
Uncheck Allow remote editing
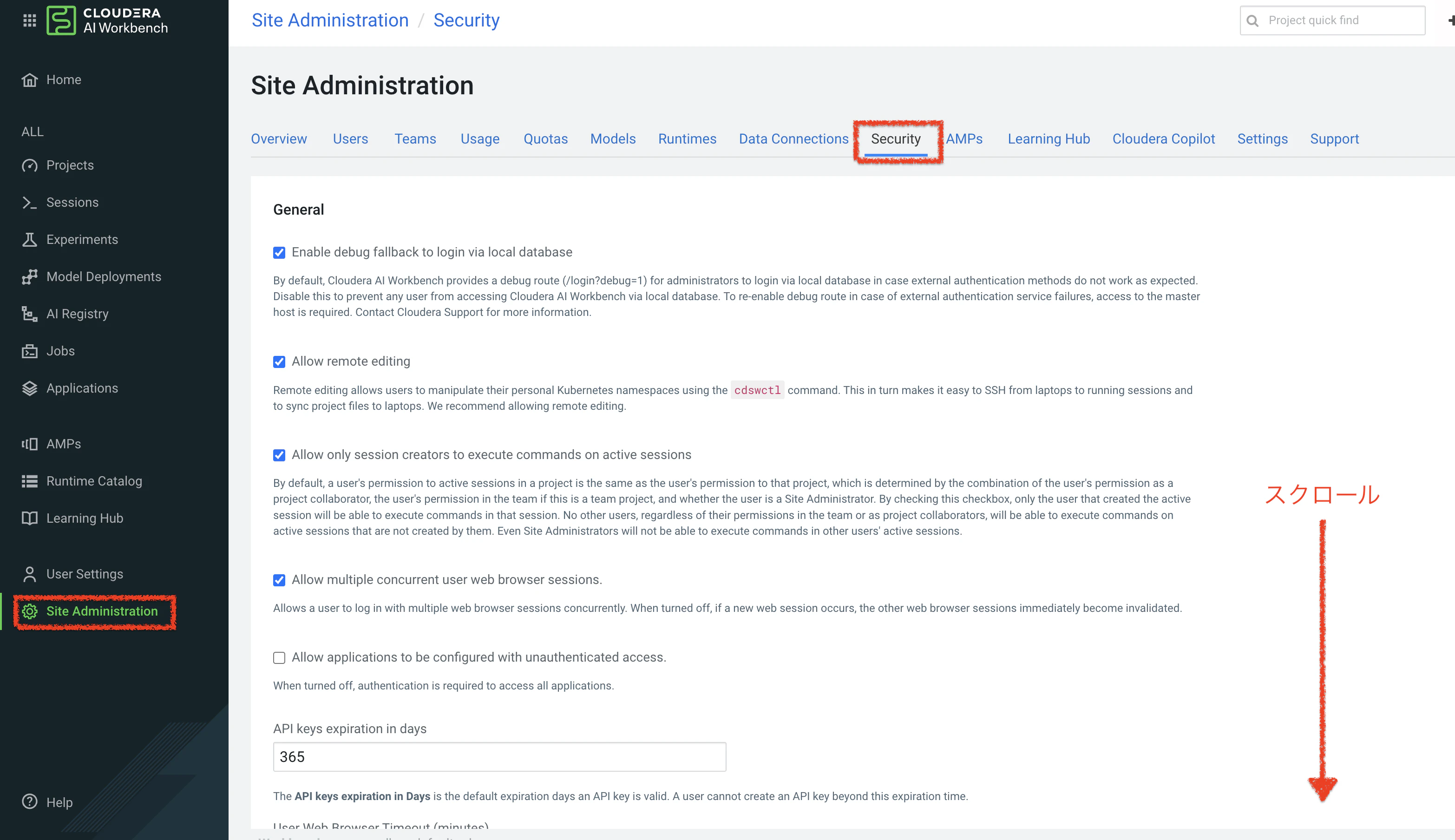pyautogui.click(x=279, y=362)
